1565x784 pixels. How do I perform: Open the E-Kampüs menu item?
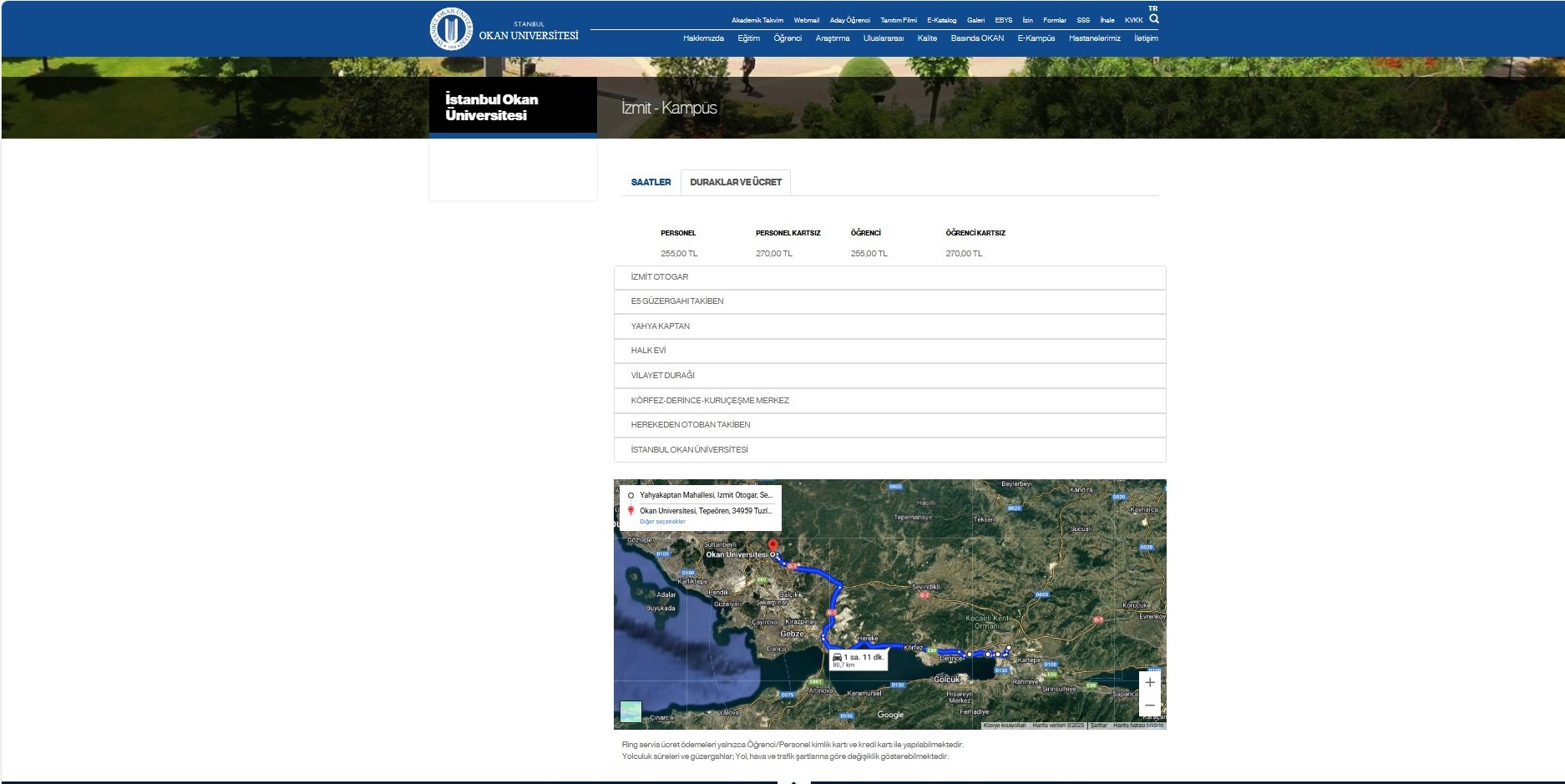click(1036, 38)
